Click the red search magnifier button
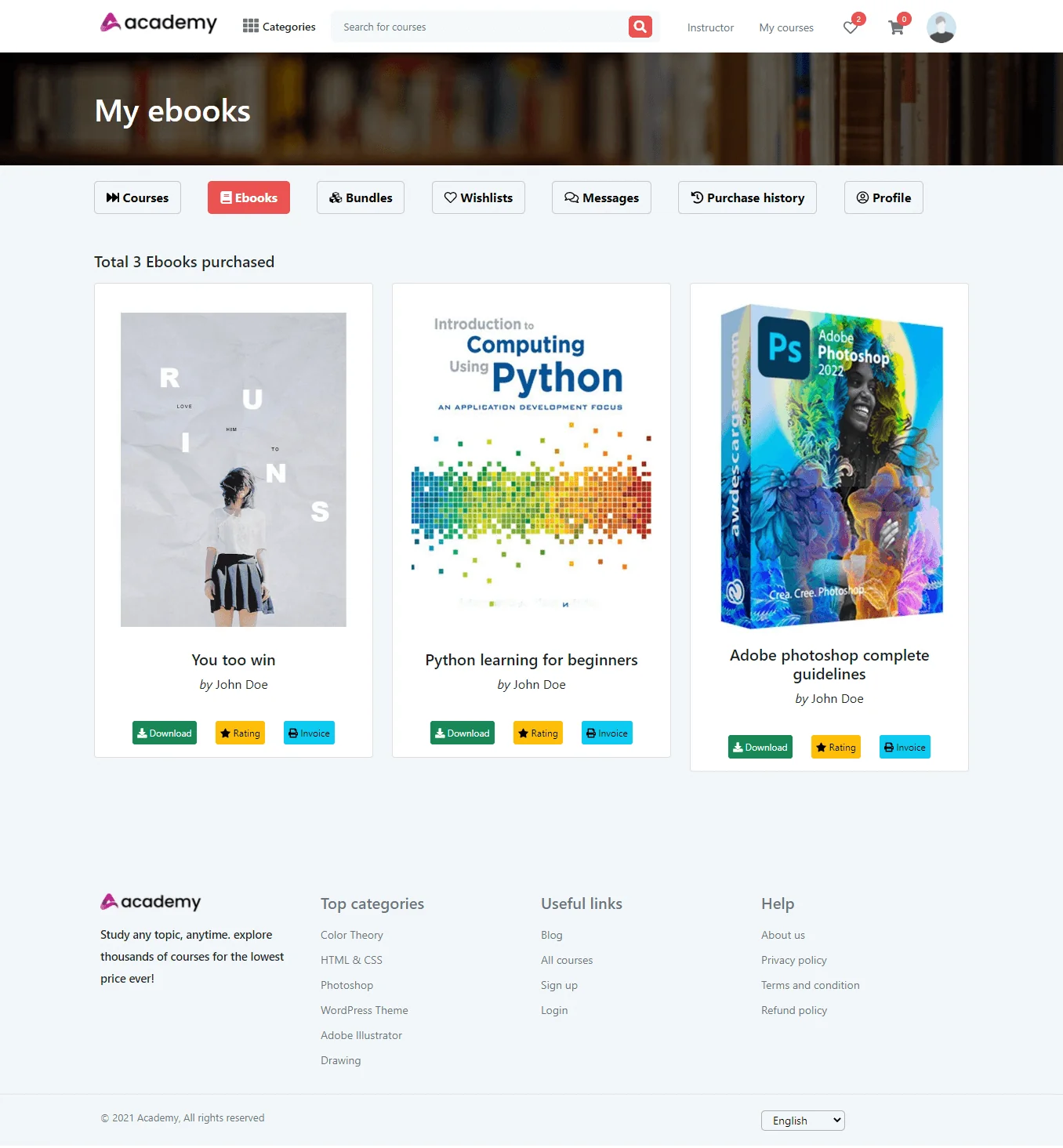The width and height of the screenshot is (1063, 1148). click(x=640, y=27)
